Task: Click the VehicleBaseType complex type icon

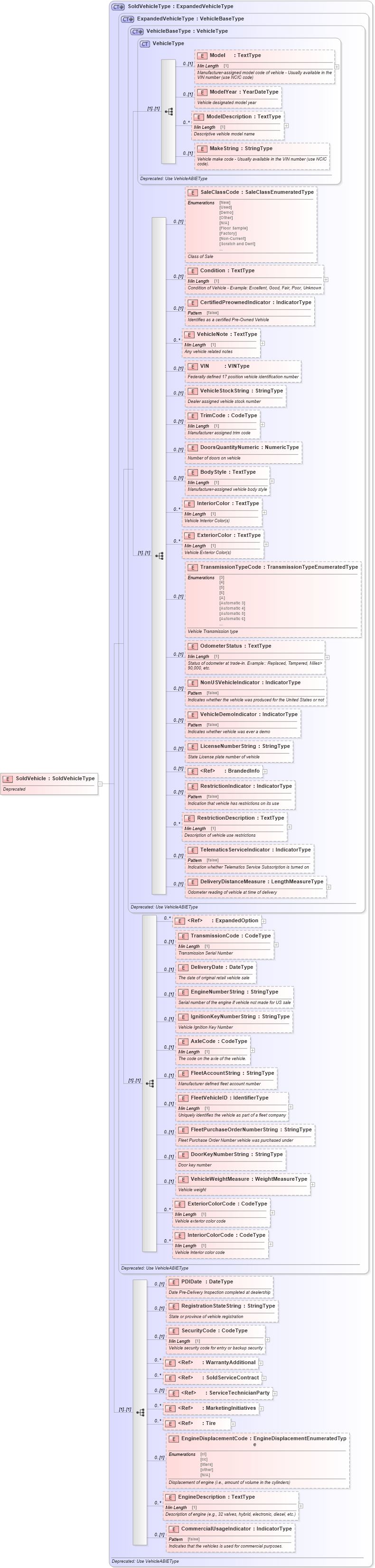Action: (x=137, y=31)
